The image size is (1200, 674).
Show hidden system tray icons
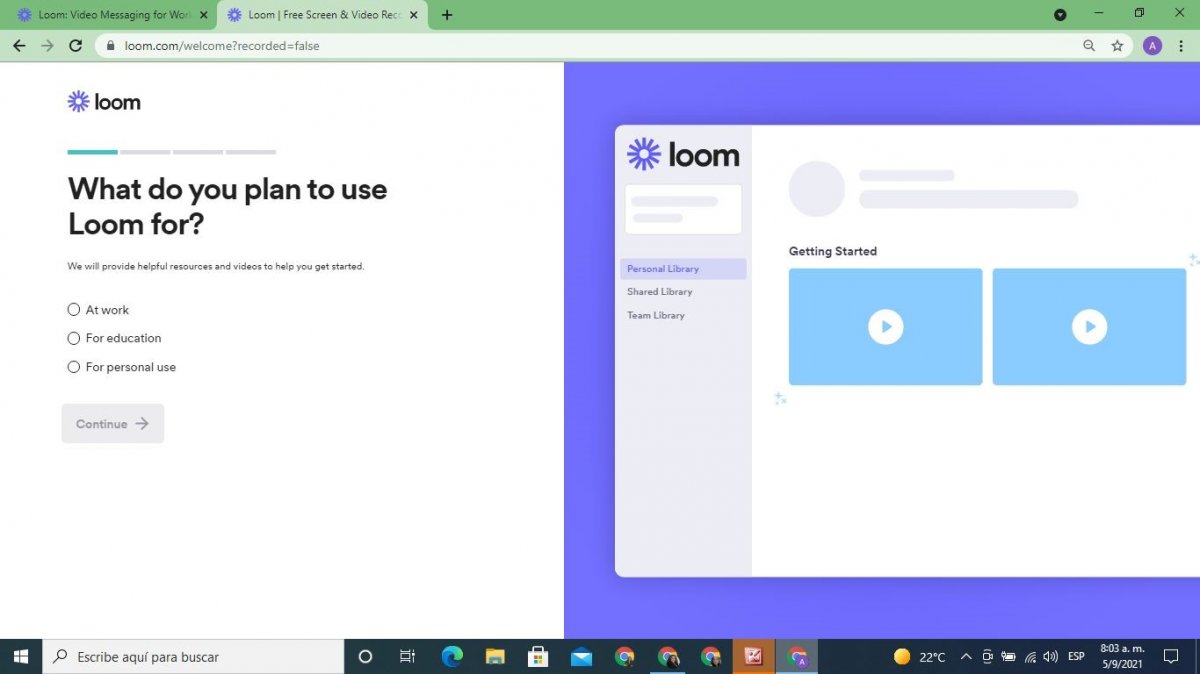point(966,657)
